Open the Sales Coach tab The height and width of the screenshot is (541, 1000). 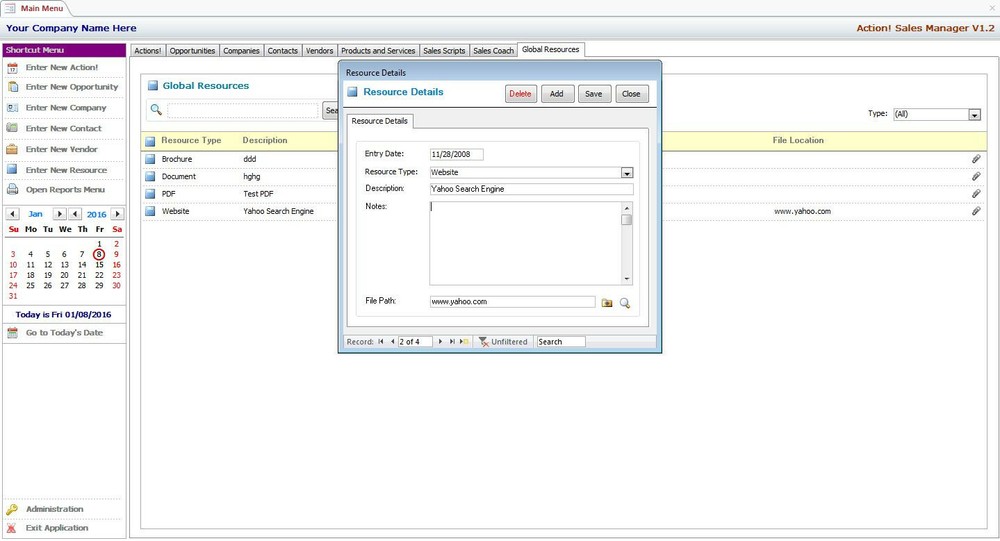(x=493, y=50)
